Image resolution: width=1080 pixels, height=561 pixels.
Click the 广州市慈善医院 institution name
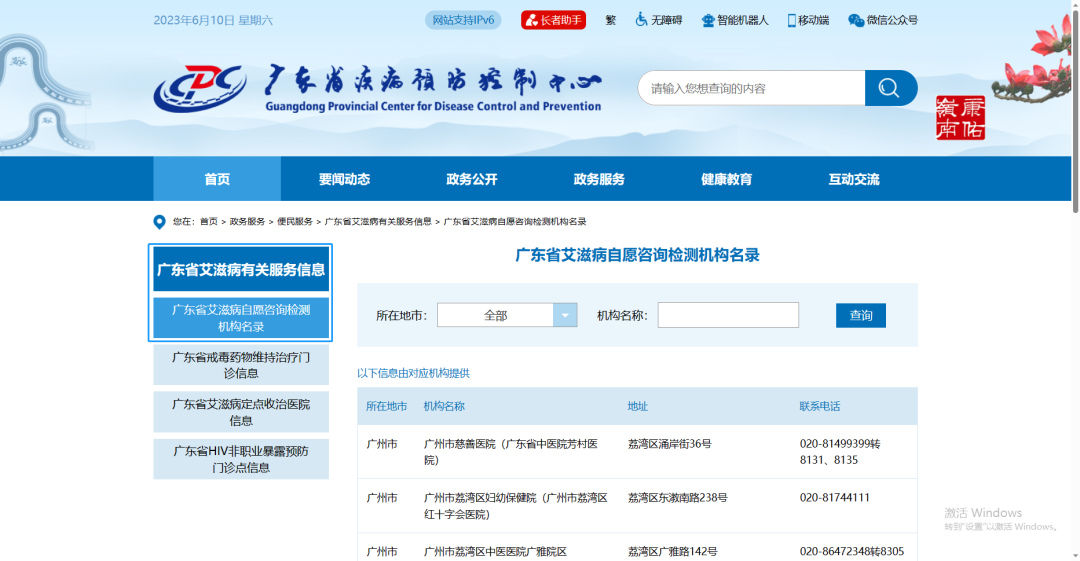511,452
